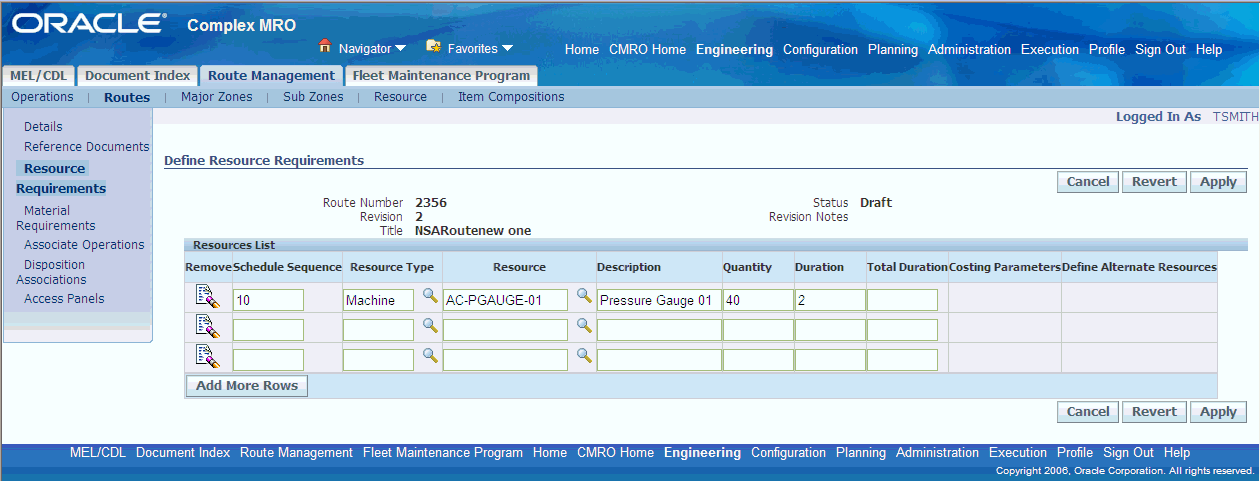Click Planning in top navigation
This screenshot has width=1260, height=481.
pos(893,50)
